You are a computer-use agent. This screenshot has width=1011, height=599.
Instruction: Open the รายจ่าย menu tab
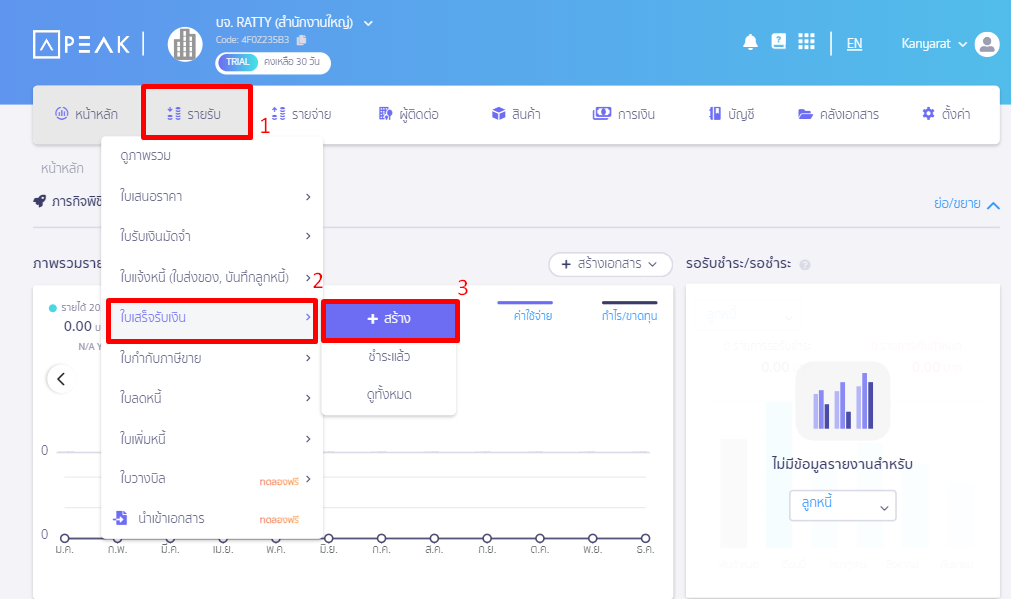(x=301, y=114)
